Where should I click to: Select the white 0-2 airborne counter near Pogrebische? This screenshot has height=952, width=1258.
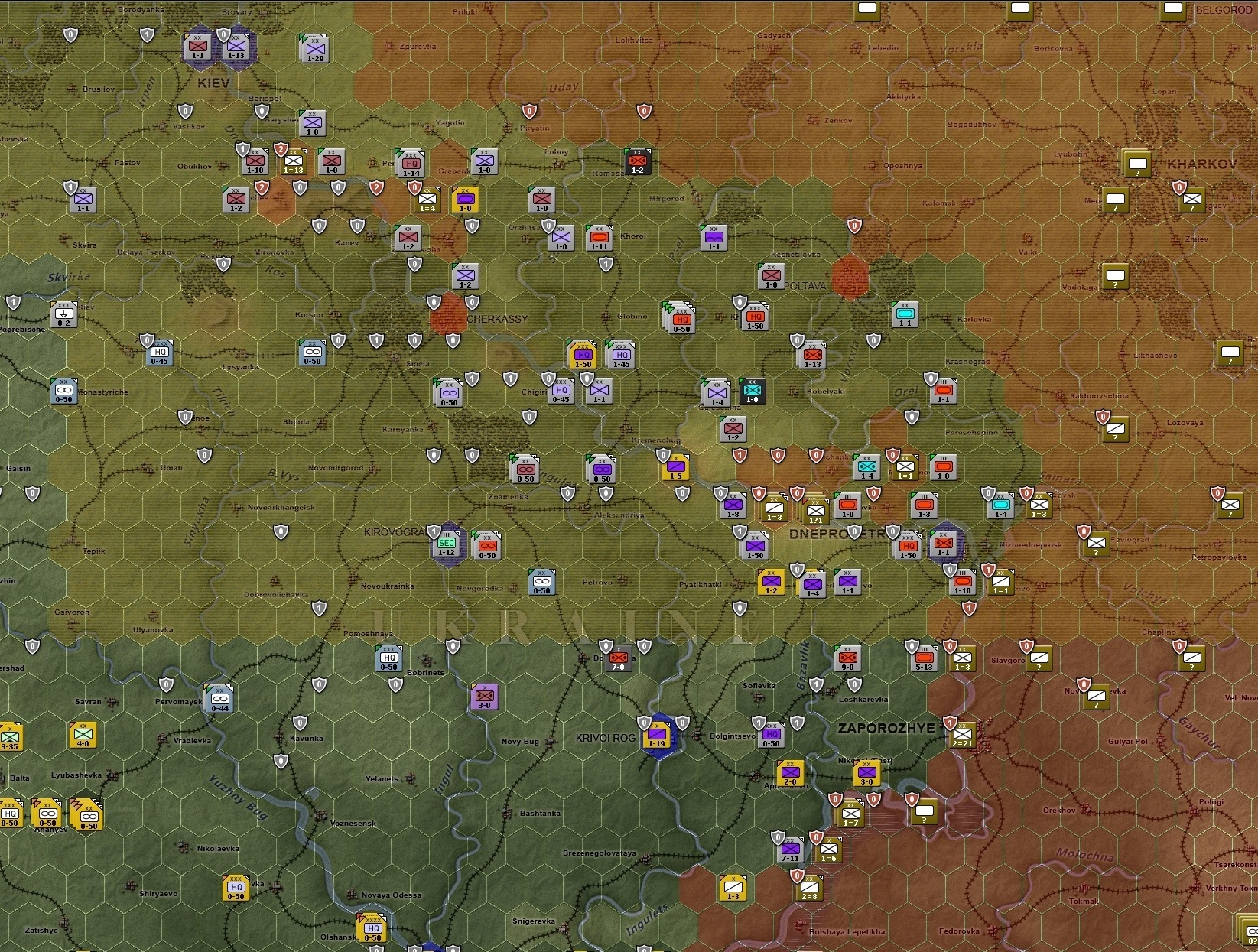pyautogui.click(x=64, y=314)
